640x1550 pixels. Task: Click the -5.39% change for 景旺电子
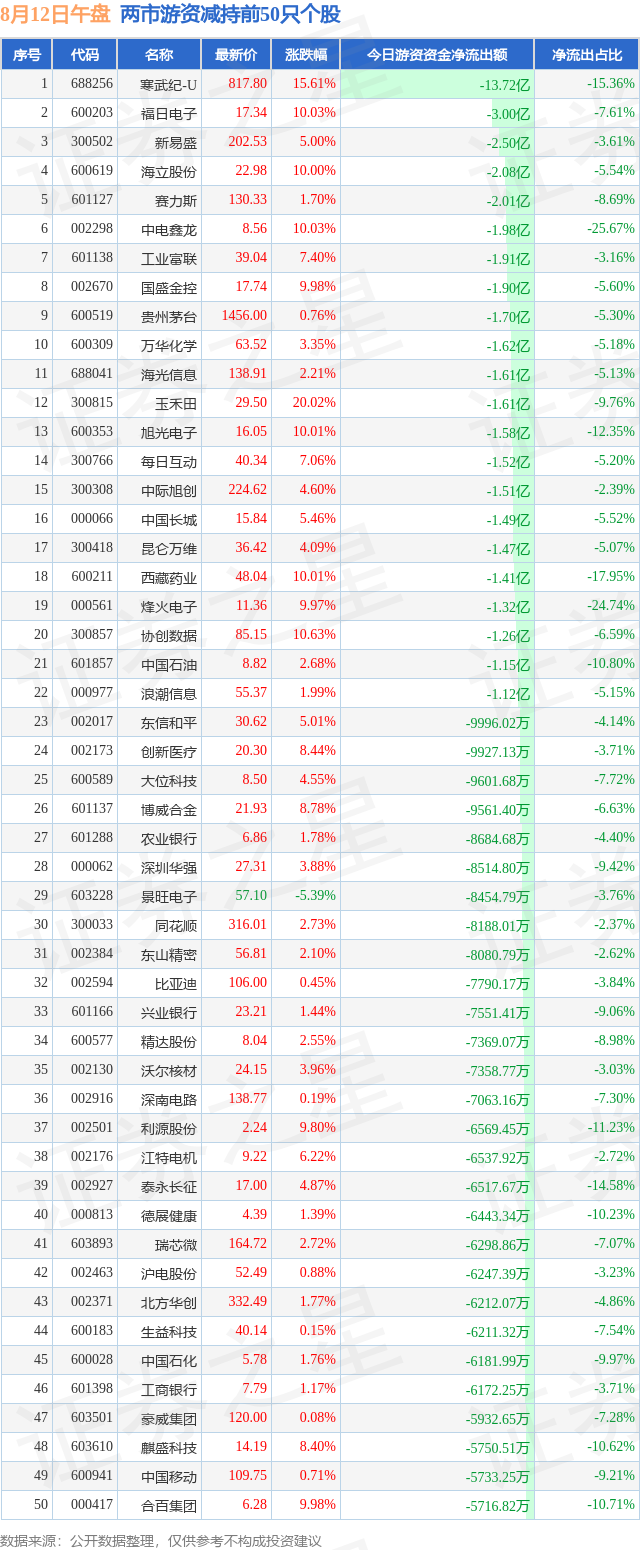point(313,897)
